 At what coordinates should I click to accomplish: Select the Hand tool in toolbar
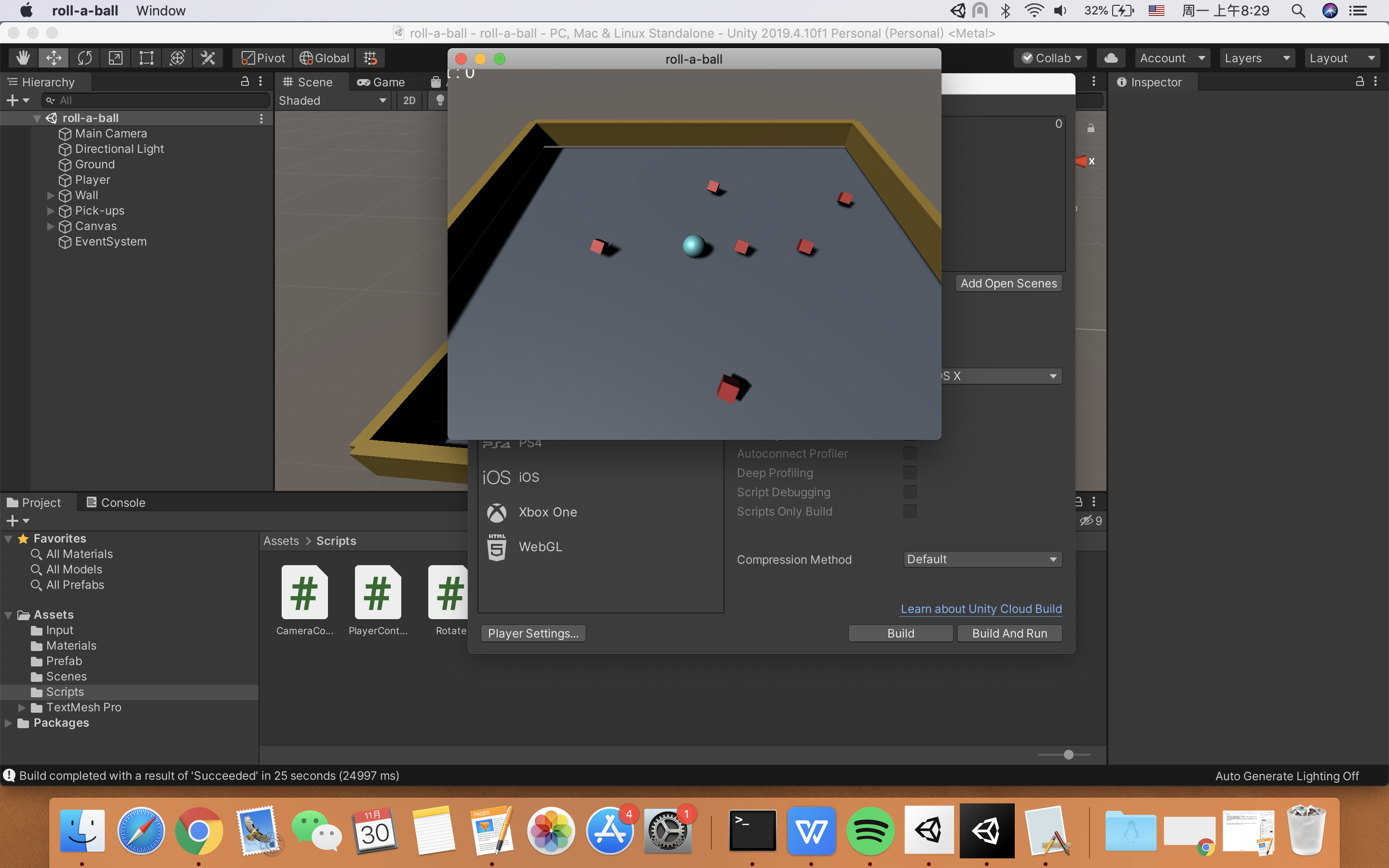[23, 58]
